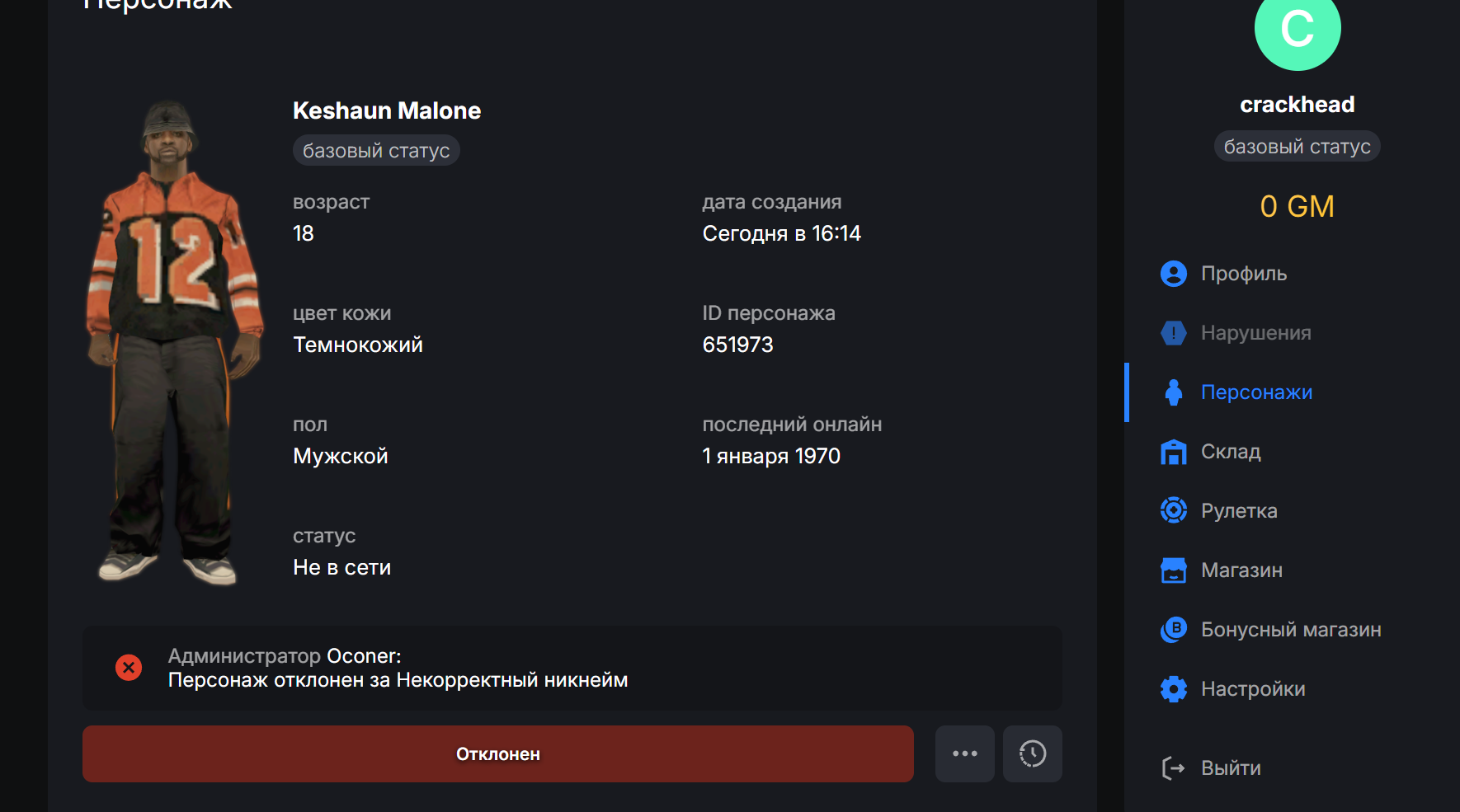The width and height of the screenshot is (1460, 812).
Task: Click the Bonus shop coin icon
Action: (1173, 630)
